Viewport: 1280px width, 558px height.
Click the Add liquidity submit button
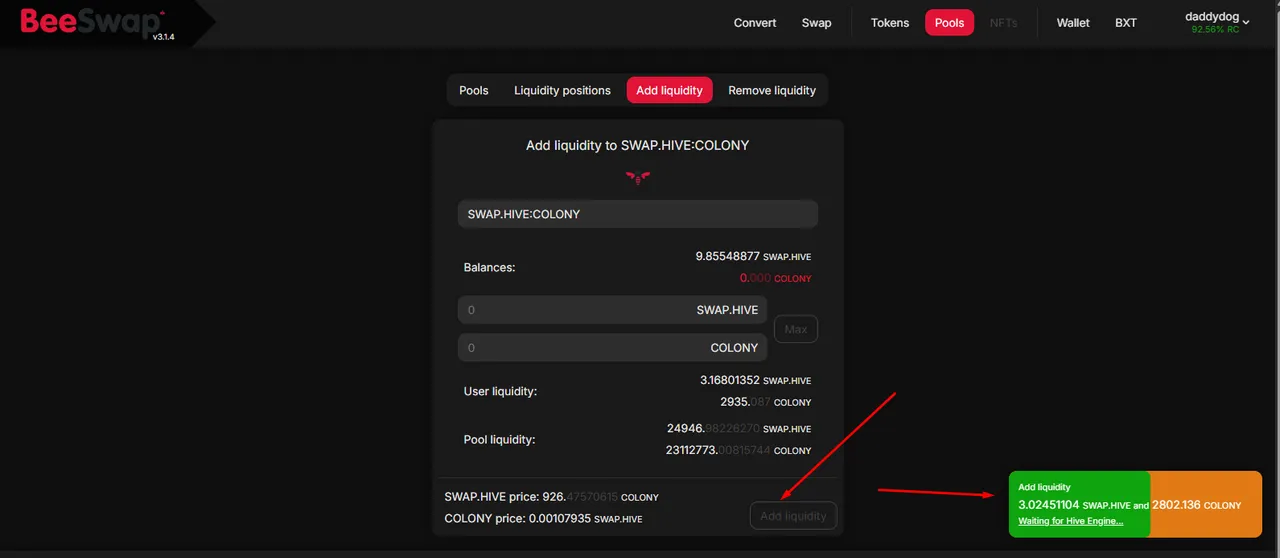(793, 516)
